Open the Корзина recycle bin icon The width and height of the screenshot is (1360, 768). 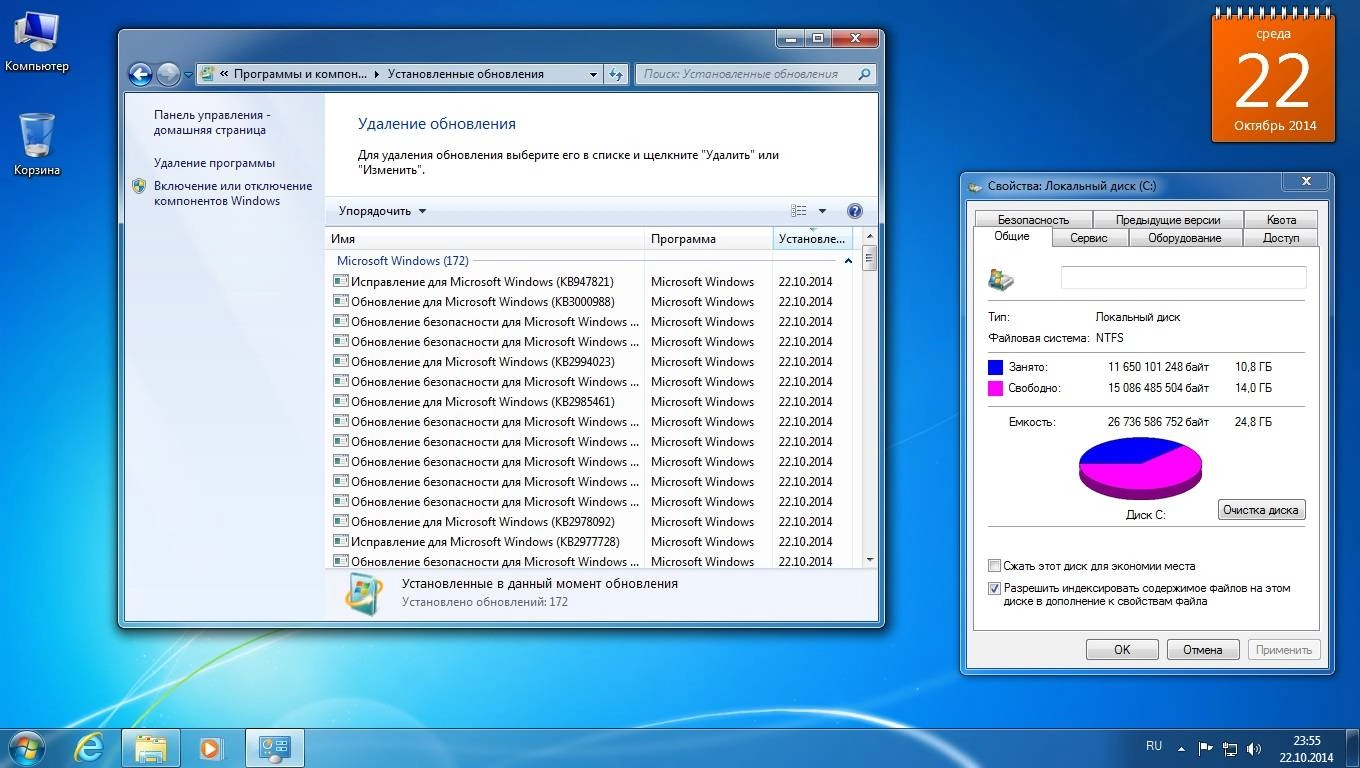37,144
